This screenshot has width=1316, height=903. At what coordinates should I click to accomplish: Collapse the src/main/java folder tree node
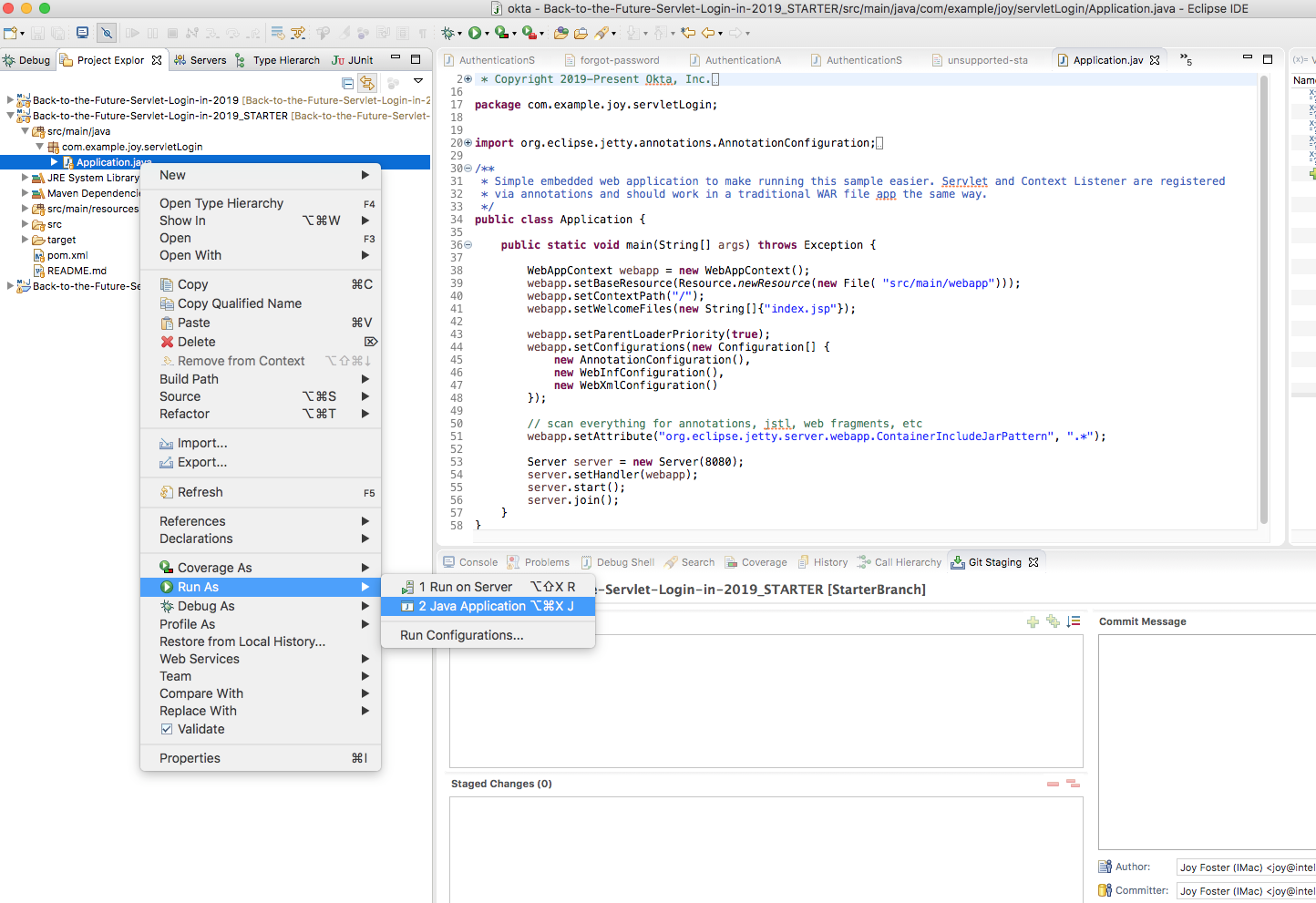26,131
